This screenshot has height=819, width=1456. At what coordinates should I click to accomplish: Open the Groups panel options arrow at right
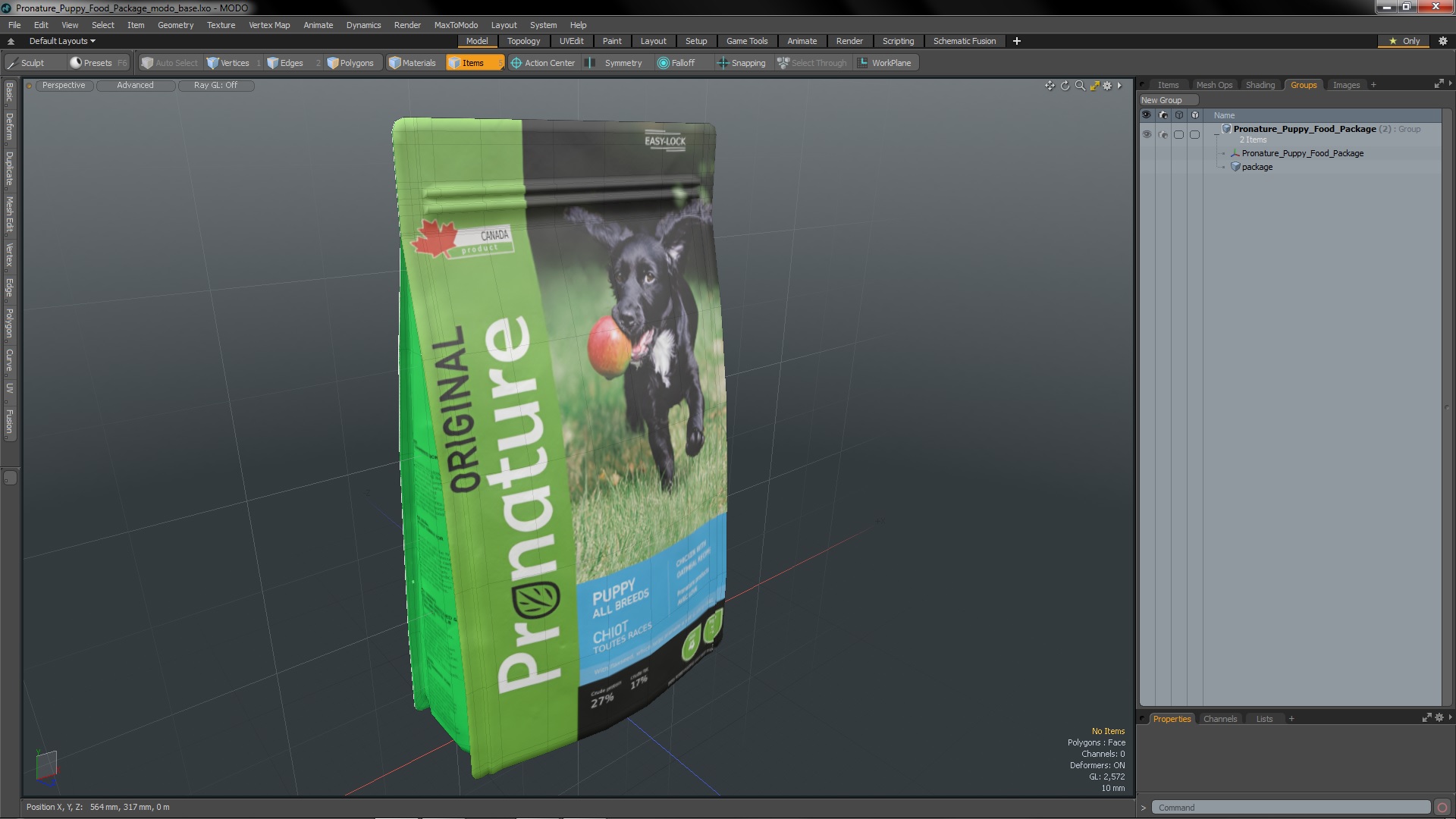point(1450,84)
